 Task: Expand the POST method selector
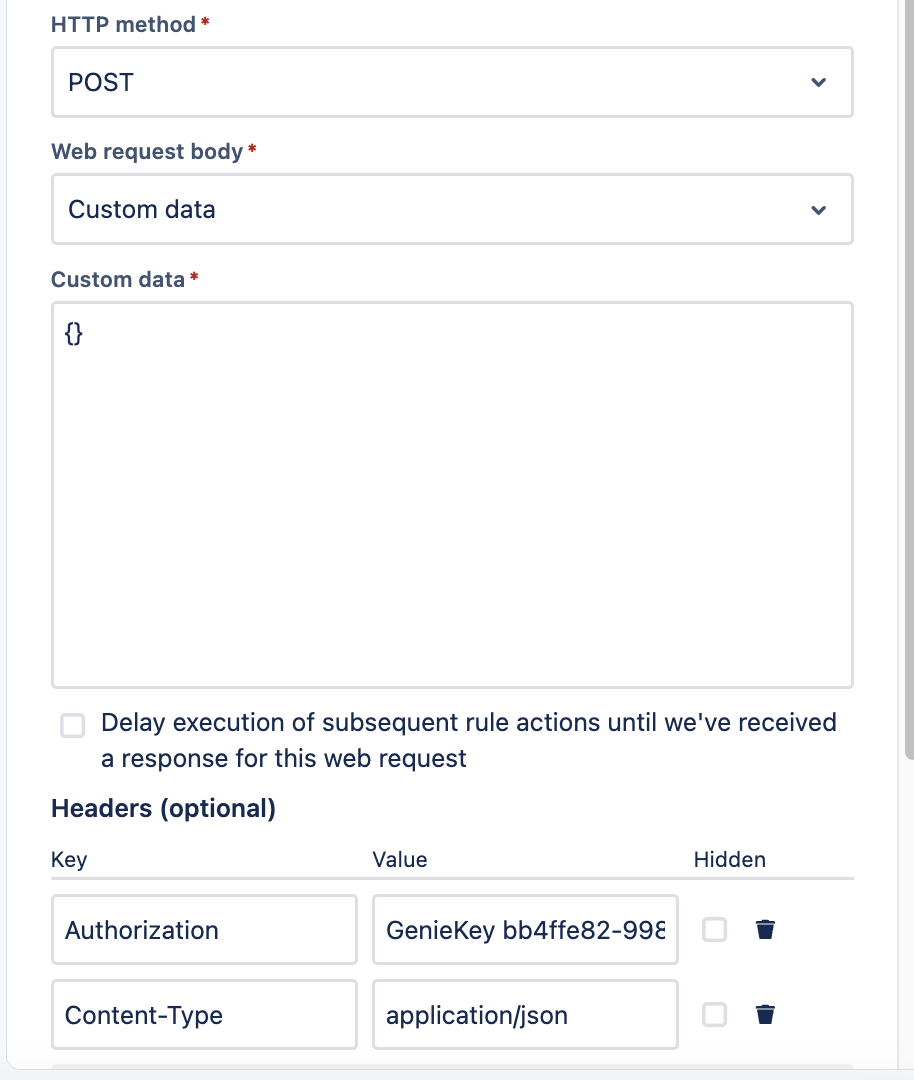(453, 82)
